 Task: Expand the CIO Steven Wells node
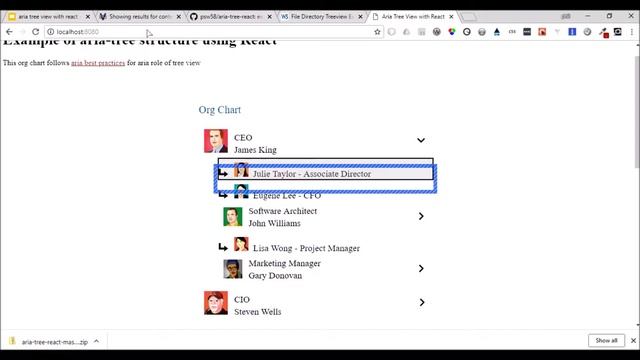pos(422,302)
